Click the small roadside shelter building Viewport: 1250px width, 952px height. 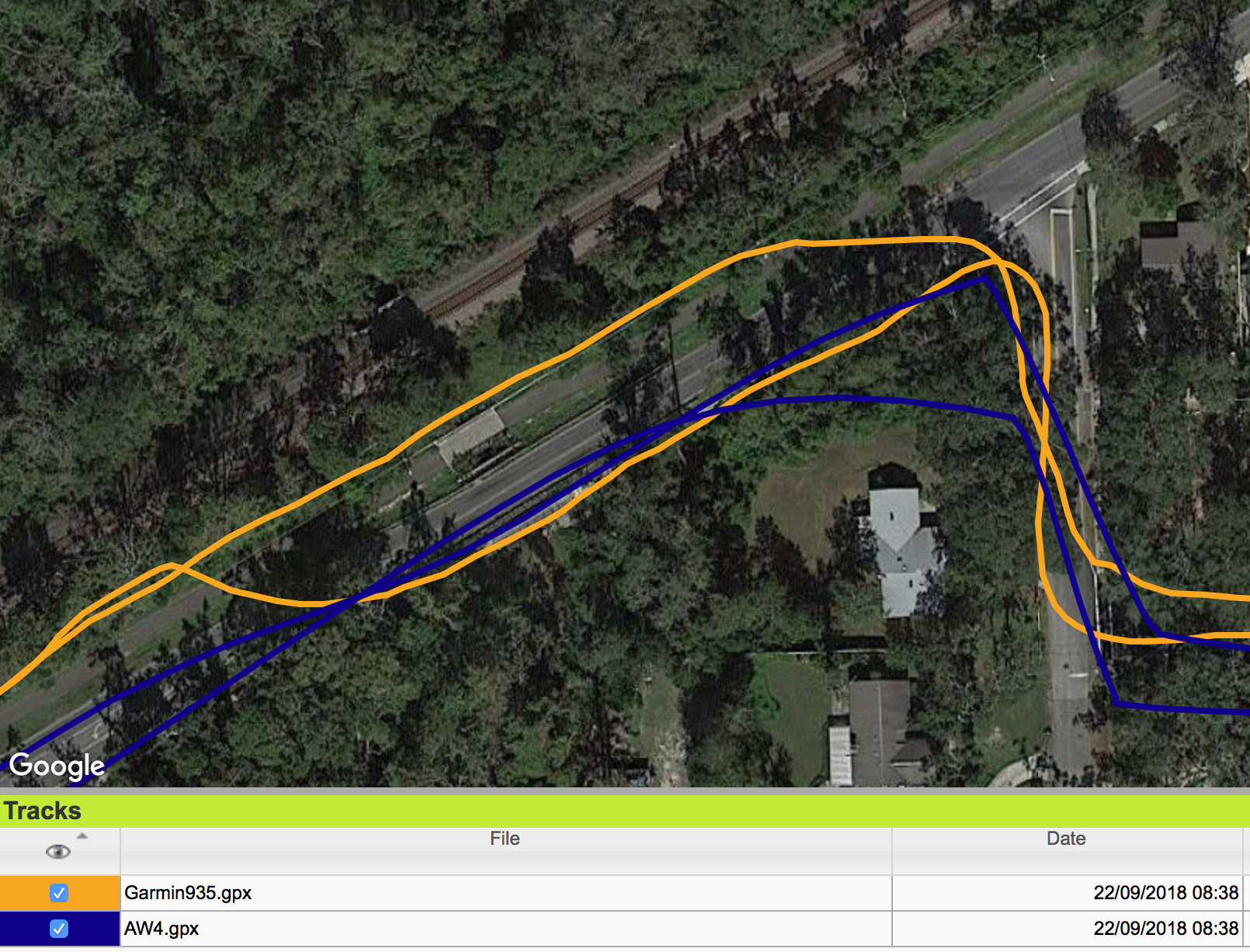click(x=470, y=437)
